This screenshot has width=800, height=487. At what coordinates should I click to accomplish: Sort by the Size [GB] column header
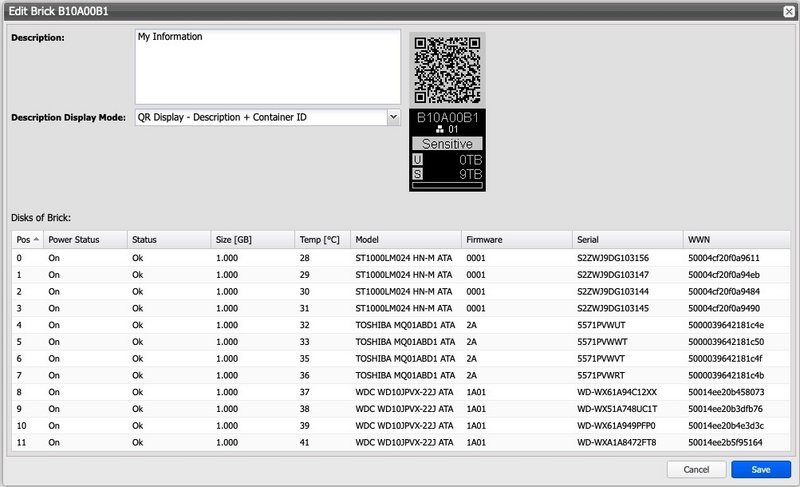(x=234, y=240)
